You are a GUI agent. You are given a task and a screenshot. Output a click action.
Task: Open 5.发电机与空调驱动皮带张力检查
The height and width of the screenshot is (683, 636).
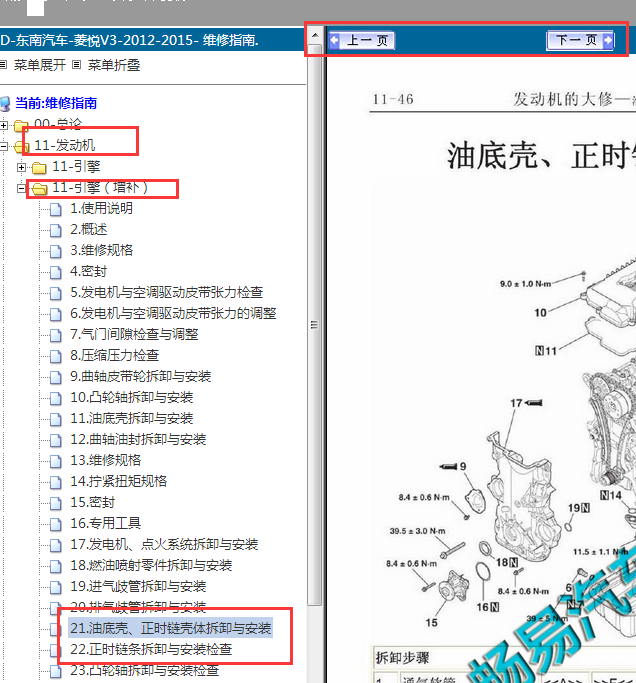coord(166,292)
